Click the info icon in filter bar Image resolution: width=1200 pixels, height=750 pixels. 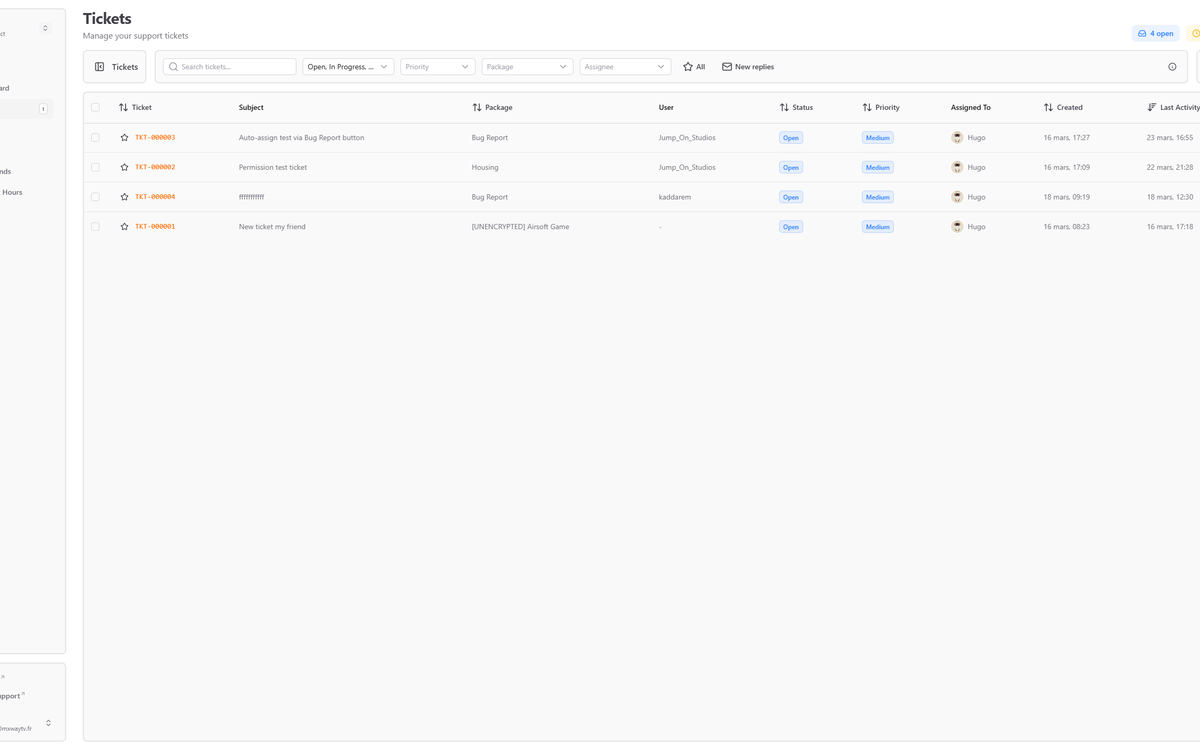pos(1172,67)
